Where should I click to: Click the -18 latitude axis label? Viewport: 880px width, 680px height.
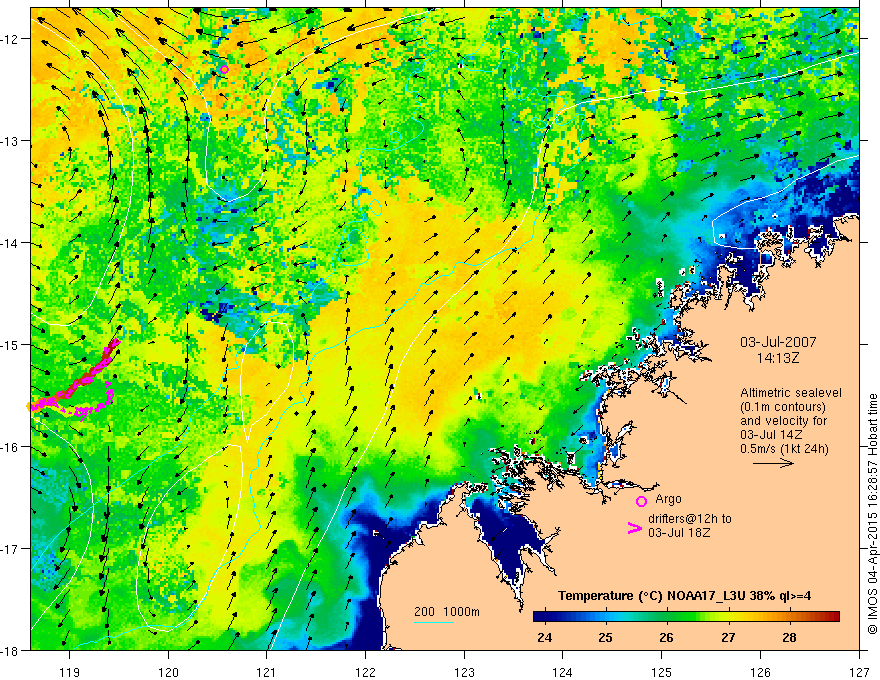point(11,651)
